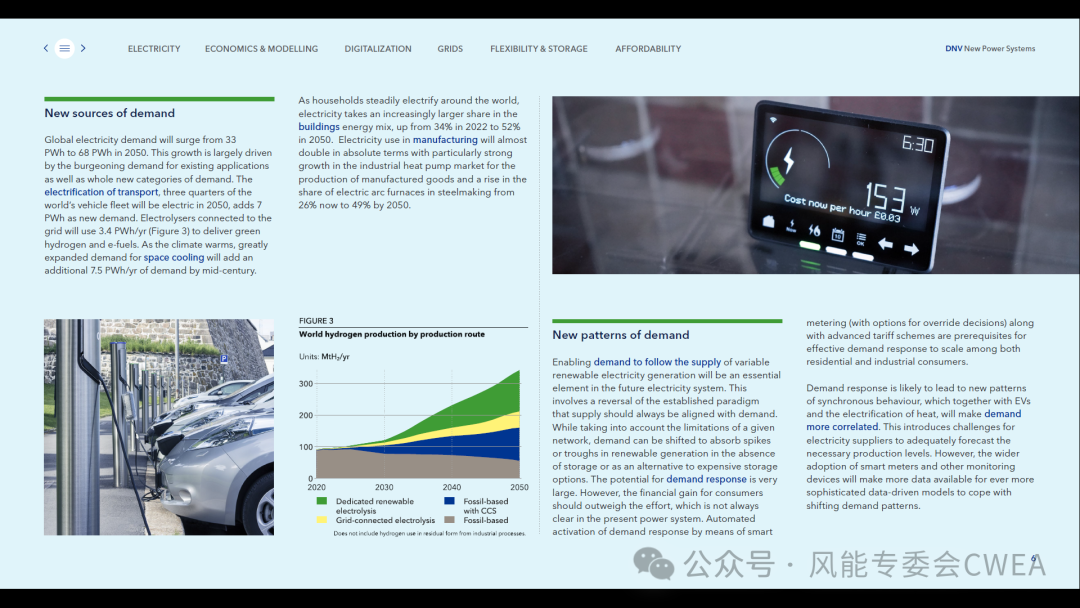Click the DNV New Power Systems title

click(x=990, y=49)
